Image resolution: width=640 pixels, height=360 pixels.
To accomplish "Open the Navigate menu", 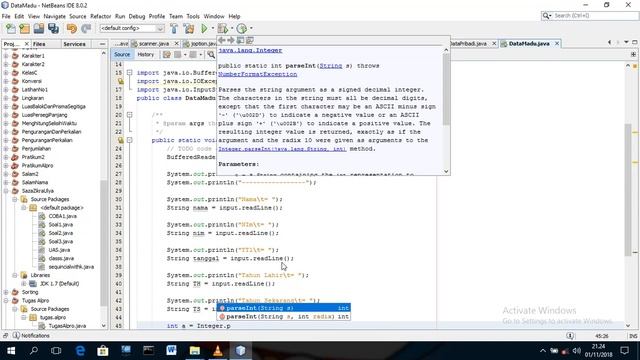I will (54, 16).
